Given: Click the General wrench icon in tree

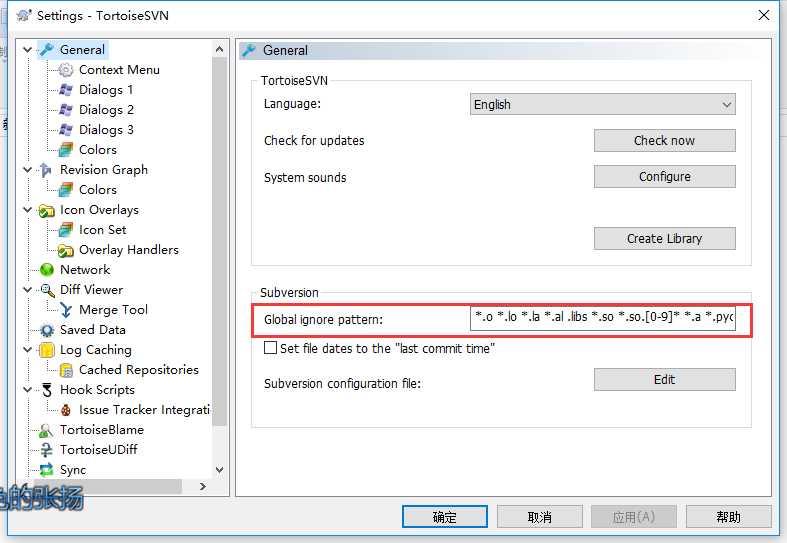Looking at the screenshot, I should 47,50.
